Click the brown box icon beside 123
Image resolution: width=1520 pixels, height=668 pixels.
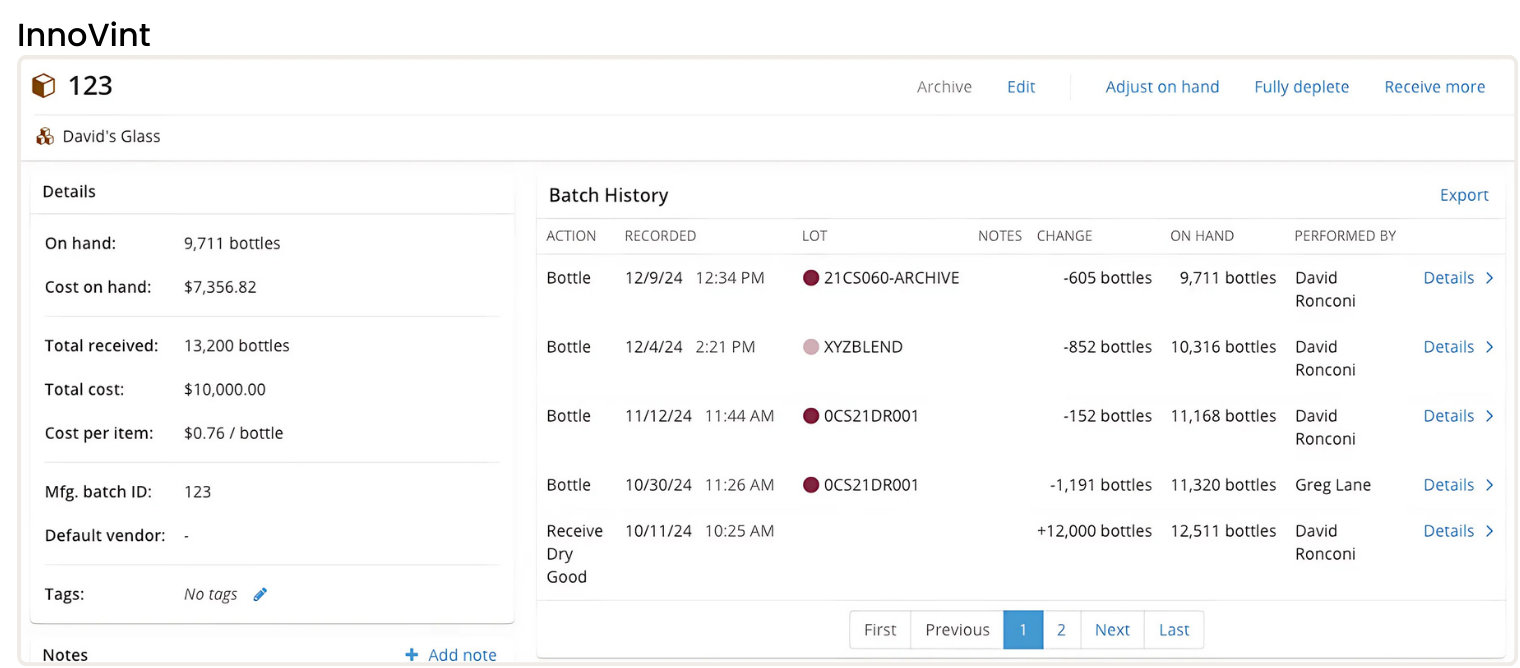pyautogui.click(x=43, y=86)
